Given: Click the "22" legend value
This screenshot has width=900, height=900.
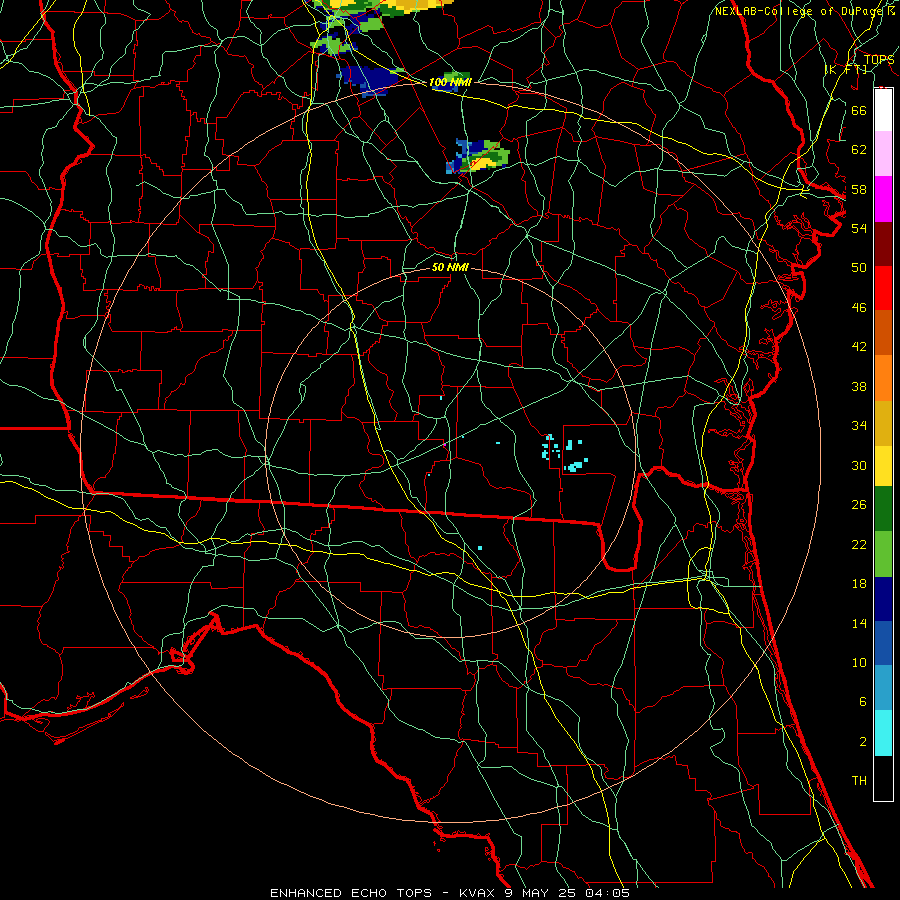Looking at the screenshot, I should [859, 544].
